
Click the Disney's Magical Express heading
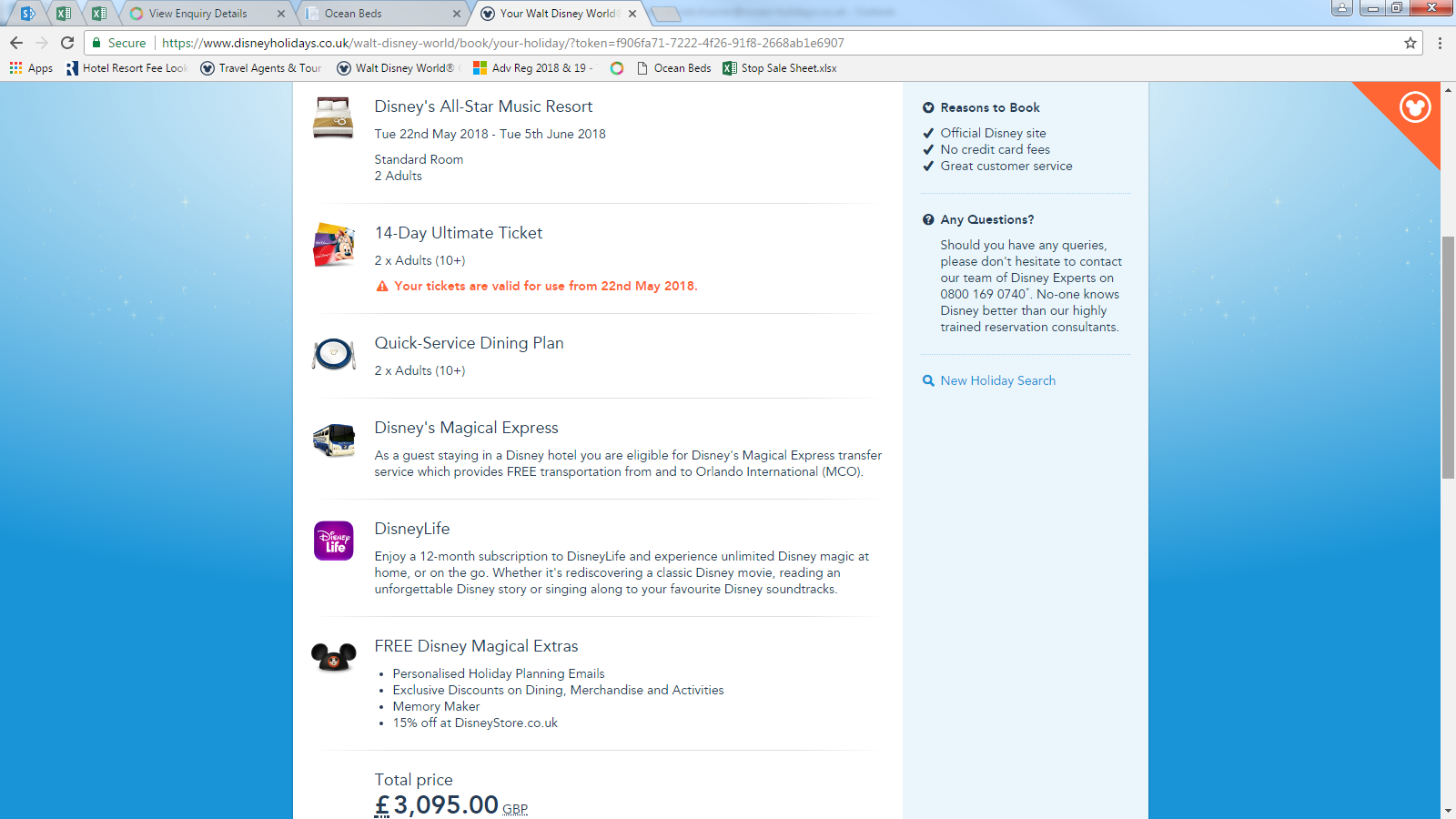[x=467, y=428]
